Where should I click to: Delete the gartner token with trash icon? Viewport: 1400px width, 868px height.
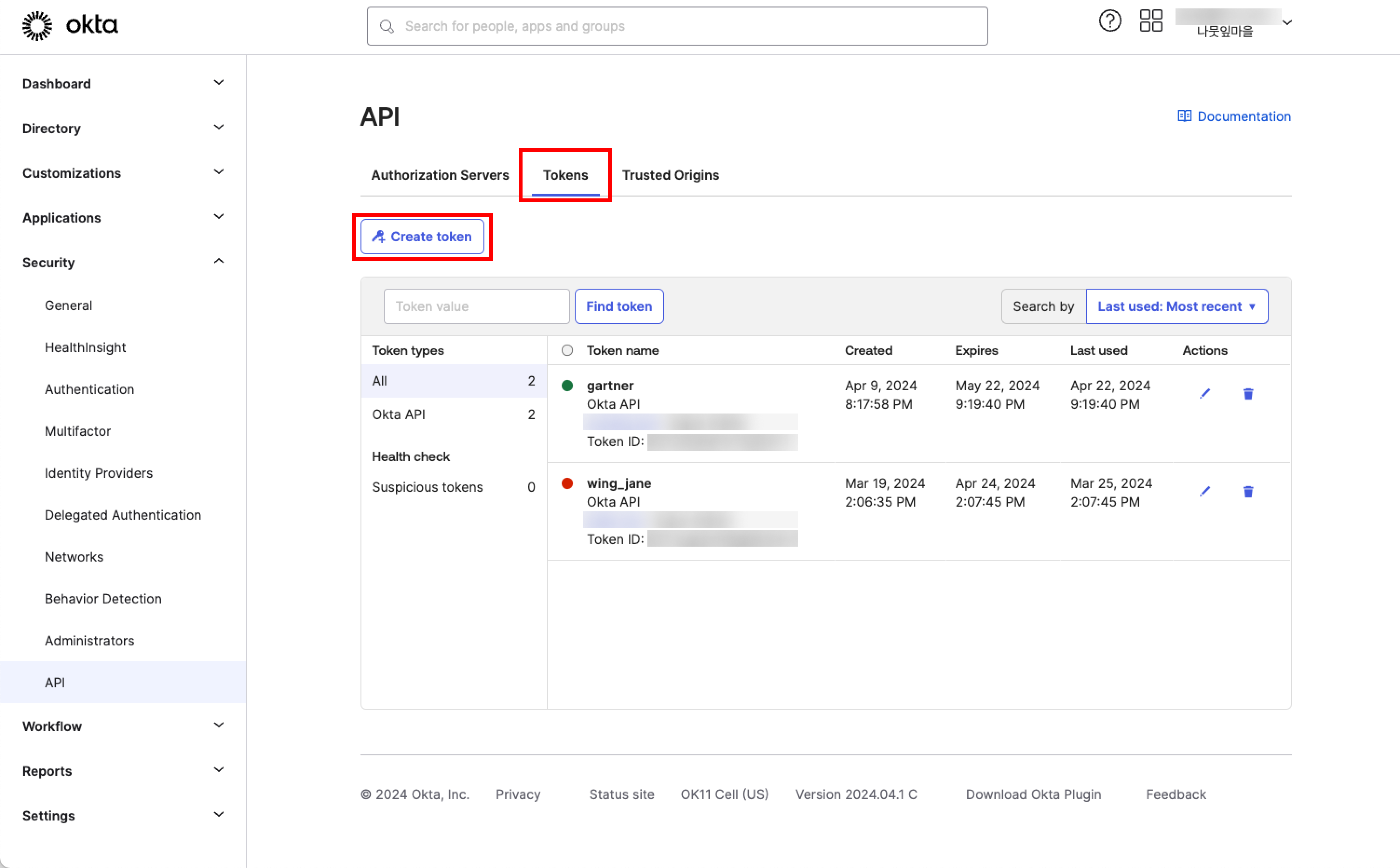coord(1248,394)
